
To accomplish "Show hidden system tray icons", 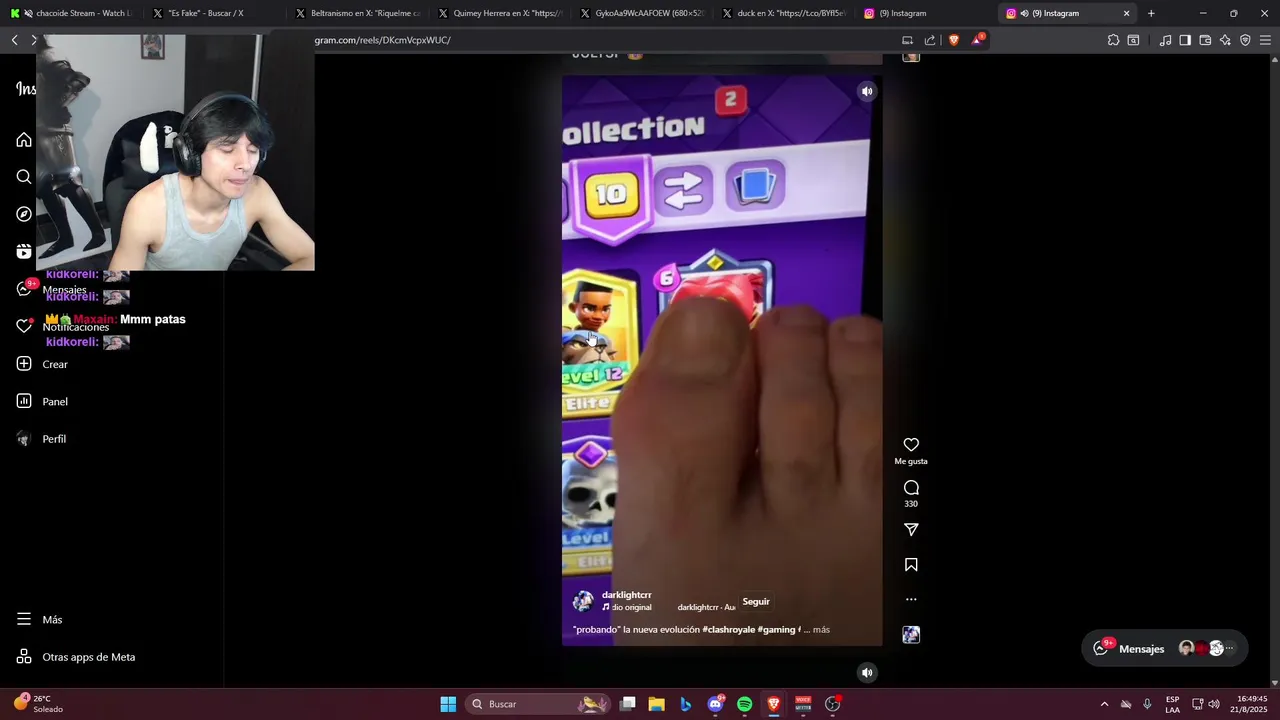I will click(x=1104, y=704).
